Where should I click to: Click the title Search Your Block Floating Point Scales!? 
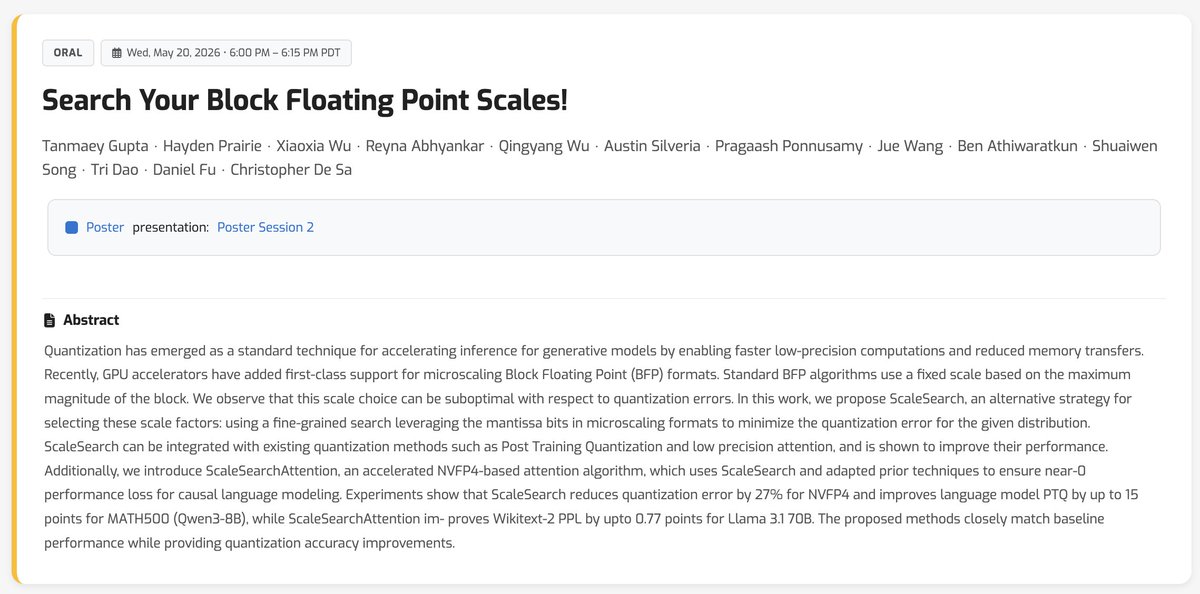pyautogui.click(x=305, y=100)
